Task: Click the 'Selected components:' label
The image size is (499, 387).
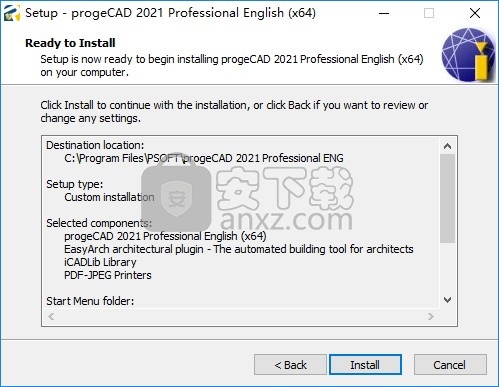Action: (x=99, y=223)
